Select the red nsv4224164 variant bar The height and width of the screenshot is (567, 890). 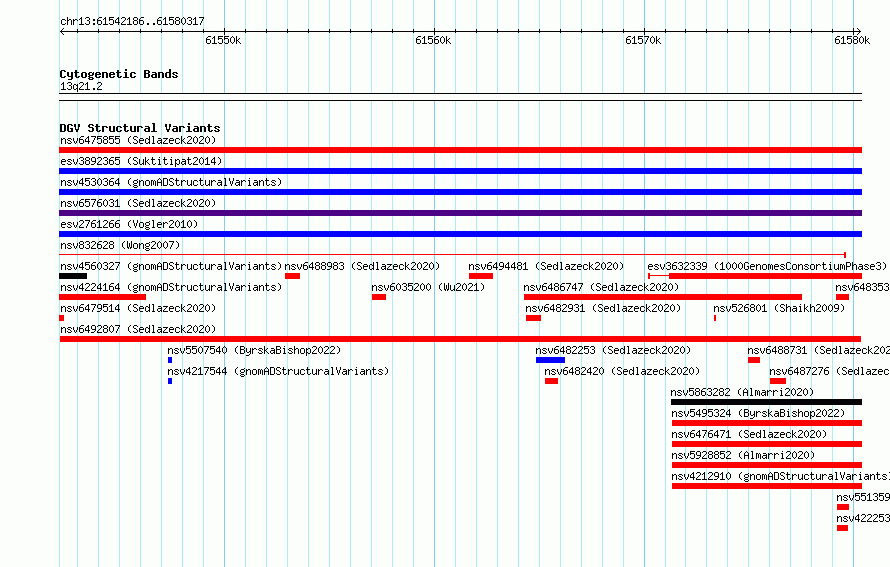(x=102, y=297)
